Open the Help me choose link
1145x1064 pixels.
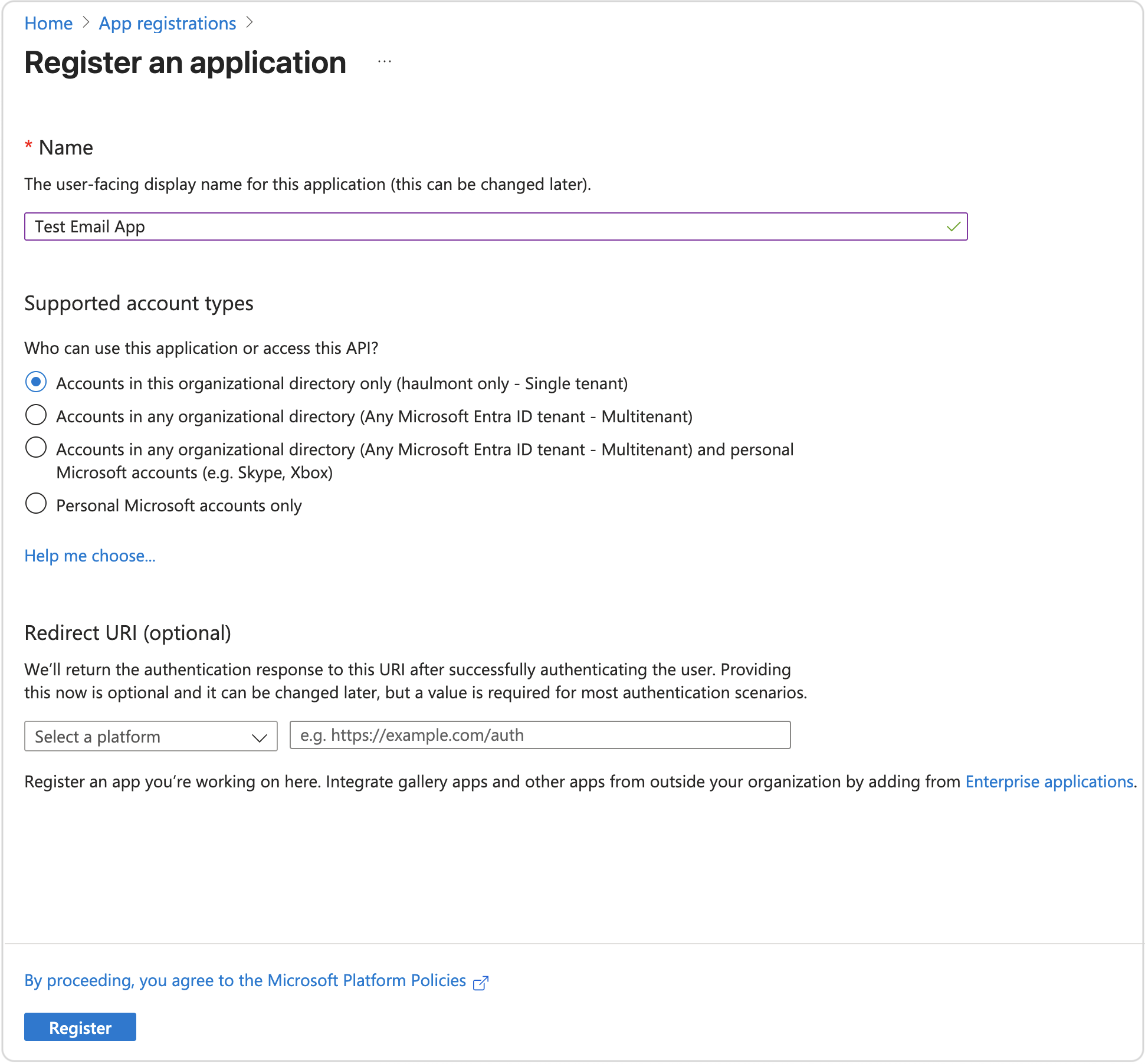point(89,556)
